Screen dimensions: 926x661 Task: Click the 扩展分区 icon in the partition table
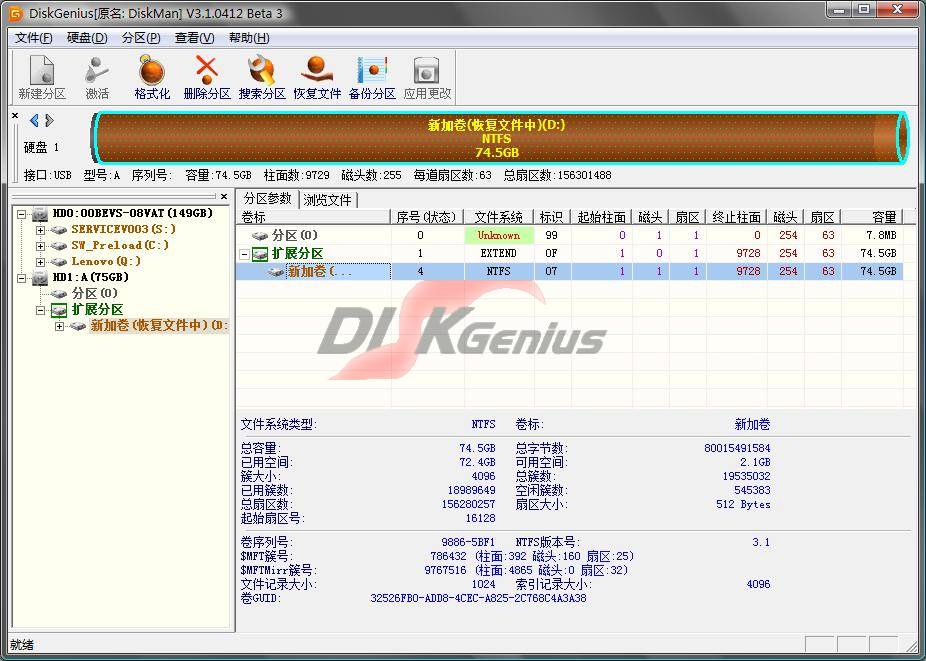click(260, 254)
